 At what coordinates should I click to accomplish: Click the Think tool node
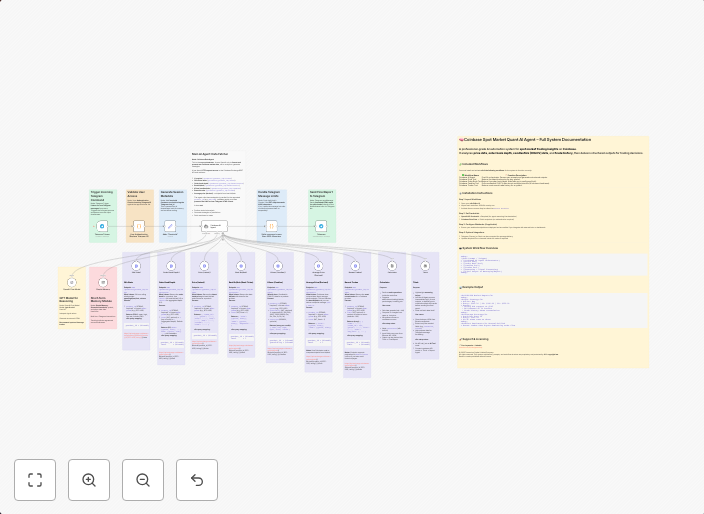425,266
